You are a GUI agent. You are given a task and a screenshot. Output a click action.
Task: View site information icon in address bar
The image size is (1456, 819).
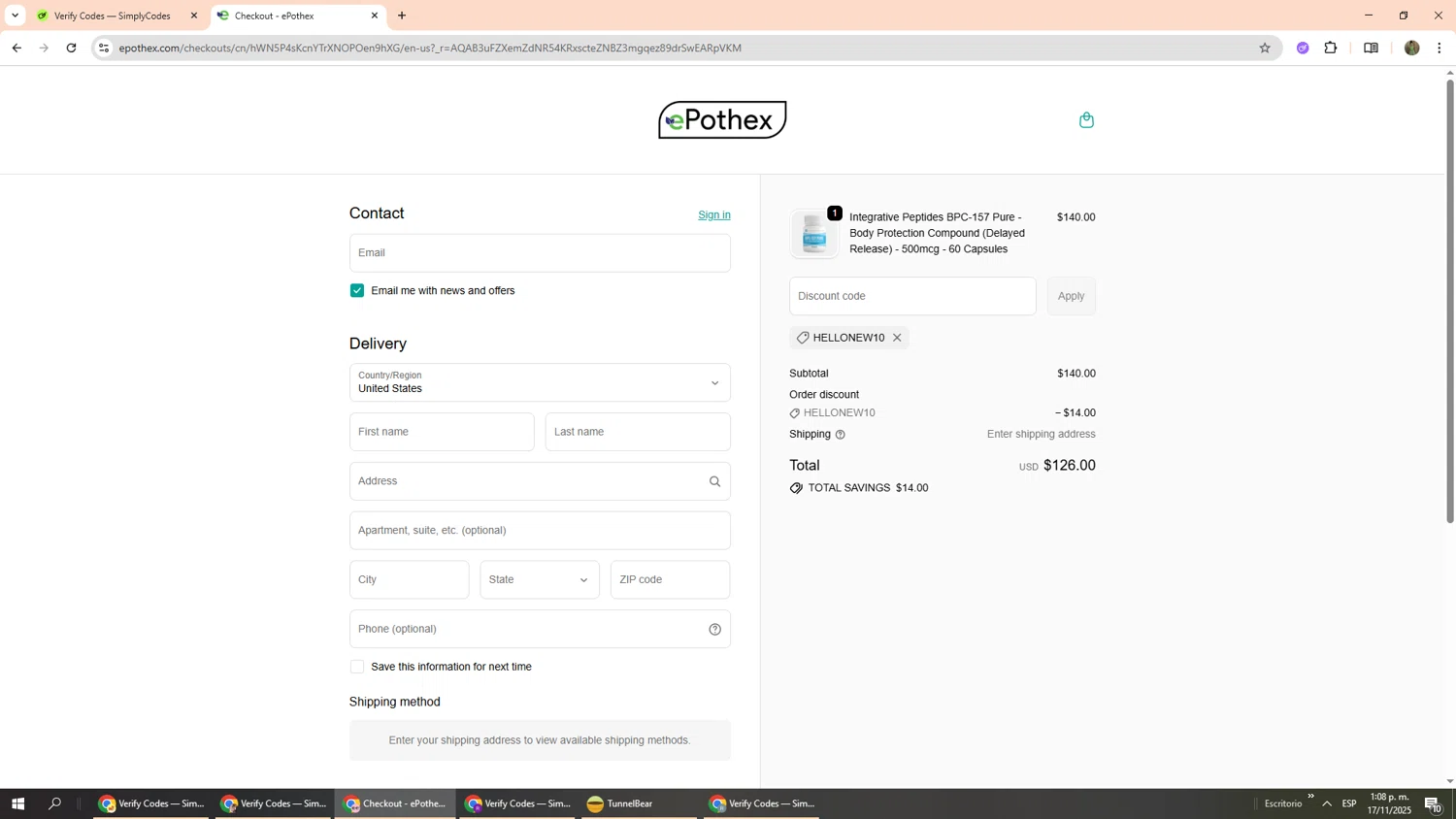click(x=104, y=48)
